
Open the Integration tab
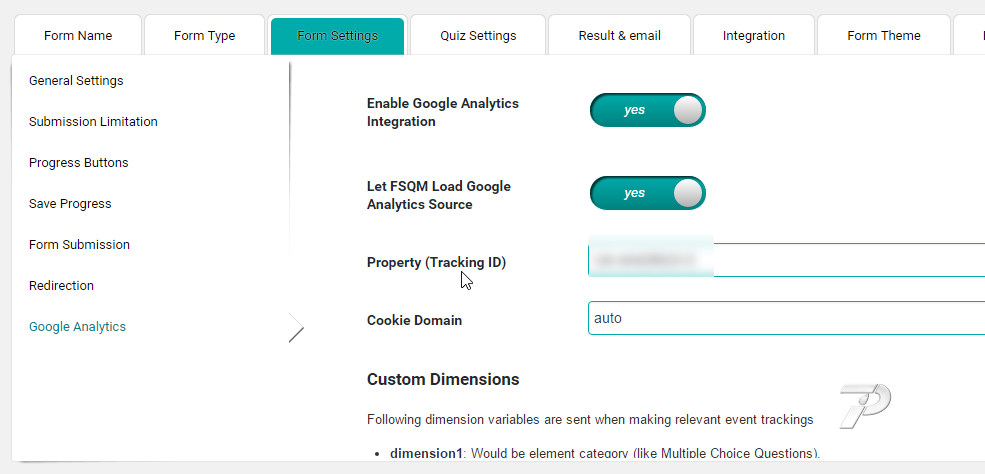(x=754, y=36)
